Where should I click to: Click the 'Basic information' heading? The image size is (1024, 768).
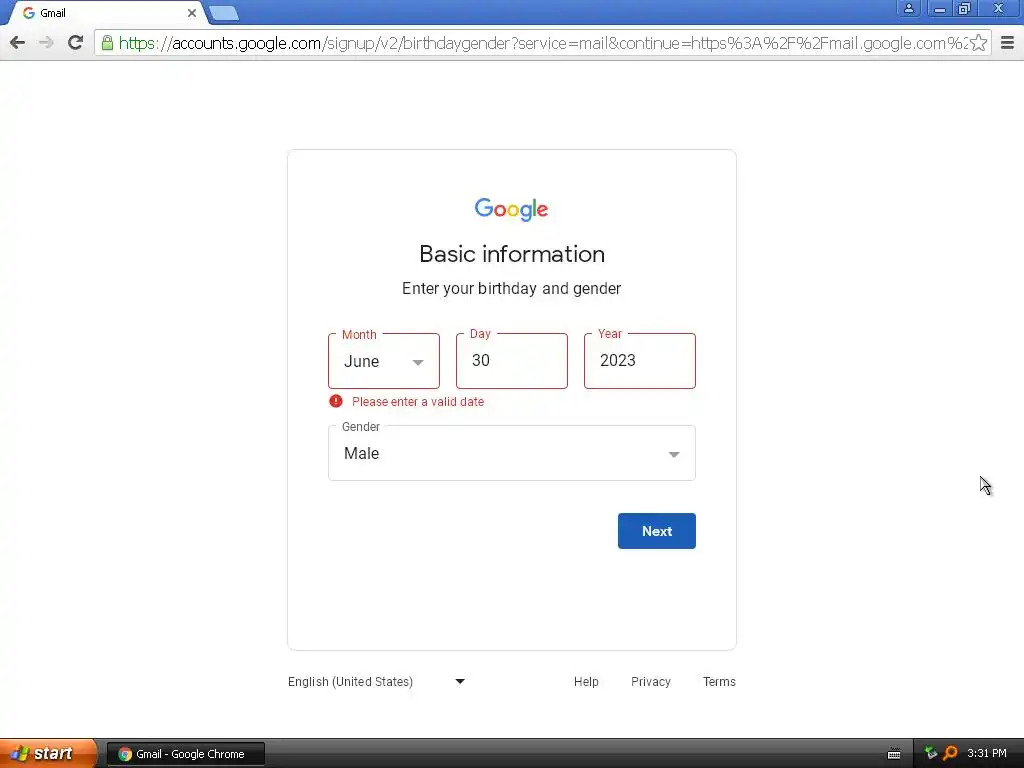click(512, 254)
